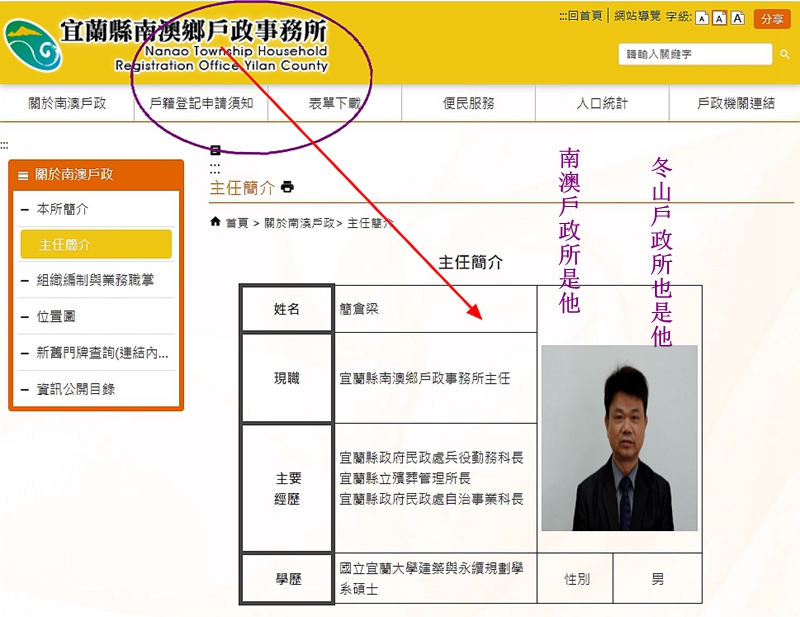This screenshot has height=617, width=800.
Task: Select the large font size icon
Action: 738,18
